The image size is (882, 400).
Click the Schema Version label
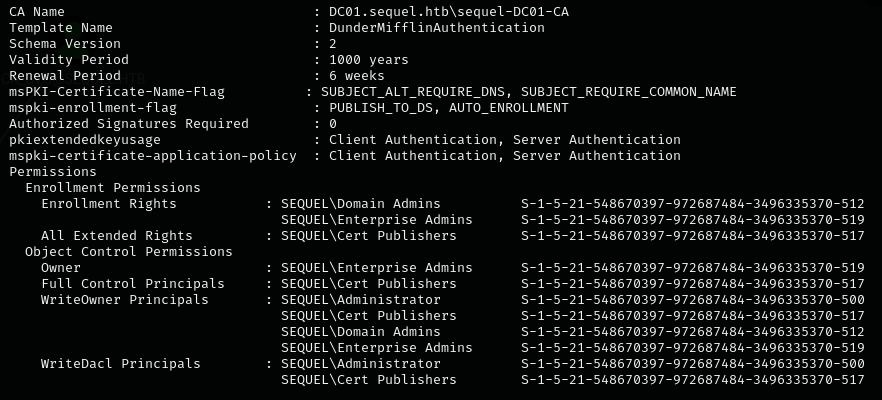65,44
